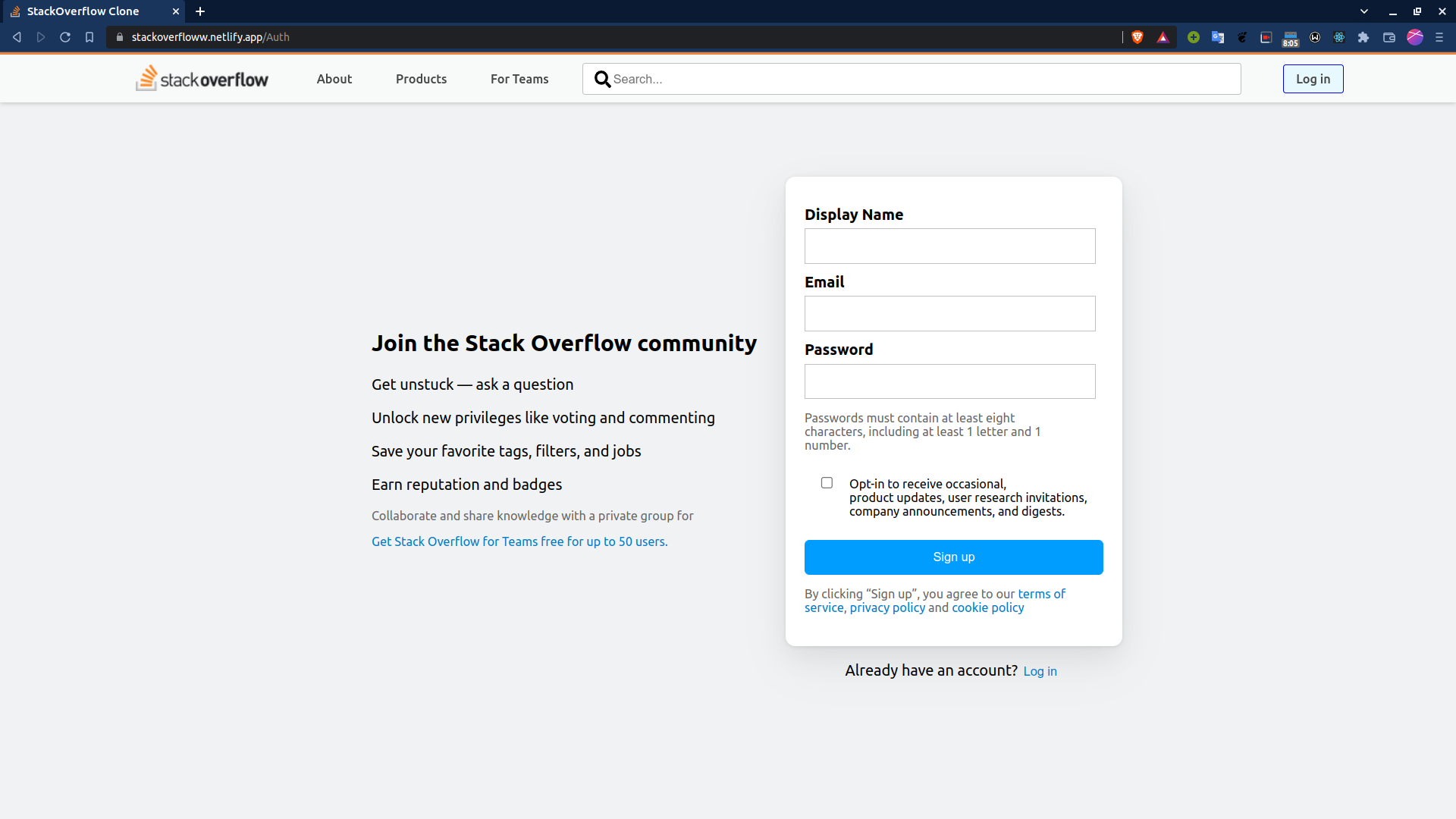Open a new browser tab
Image resolution: width=1456 pixels, height=819 pixels.
click(200, 11)
